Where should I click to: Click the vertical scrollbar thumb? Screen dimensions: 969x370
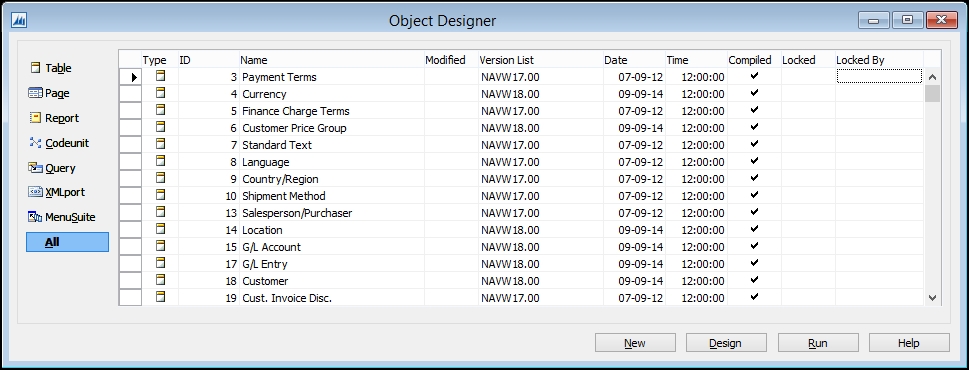click(933, 94)
